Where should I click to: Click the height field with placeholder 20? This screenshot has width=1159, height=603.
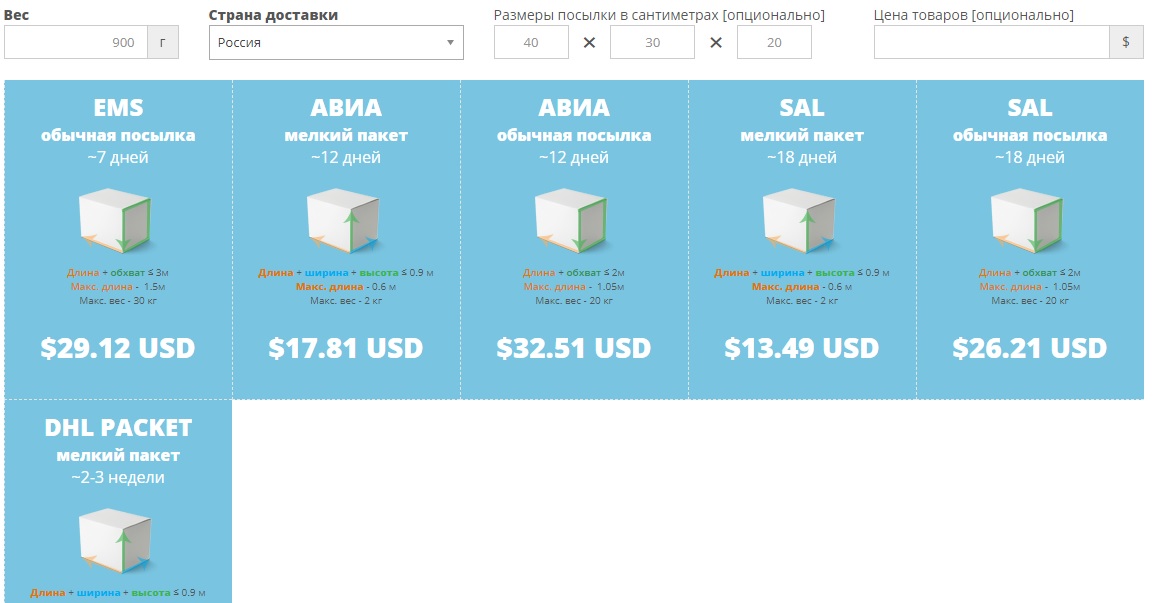[x=774, y=42]
